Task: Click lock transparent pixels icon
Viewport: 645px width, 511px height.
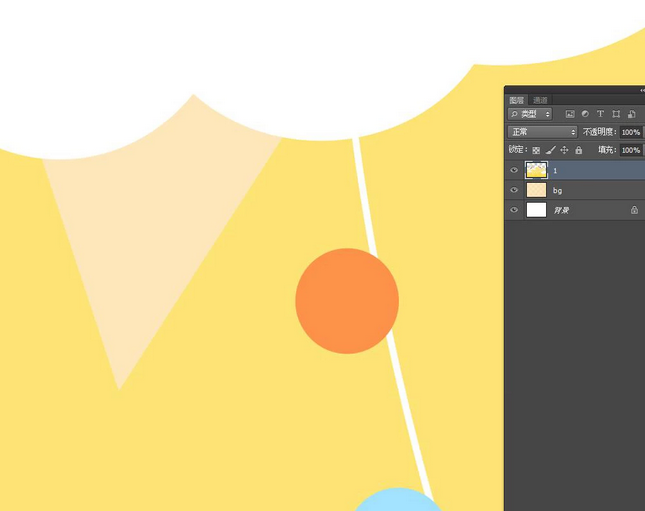Action: (536, 150)
